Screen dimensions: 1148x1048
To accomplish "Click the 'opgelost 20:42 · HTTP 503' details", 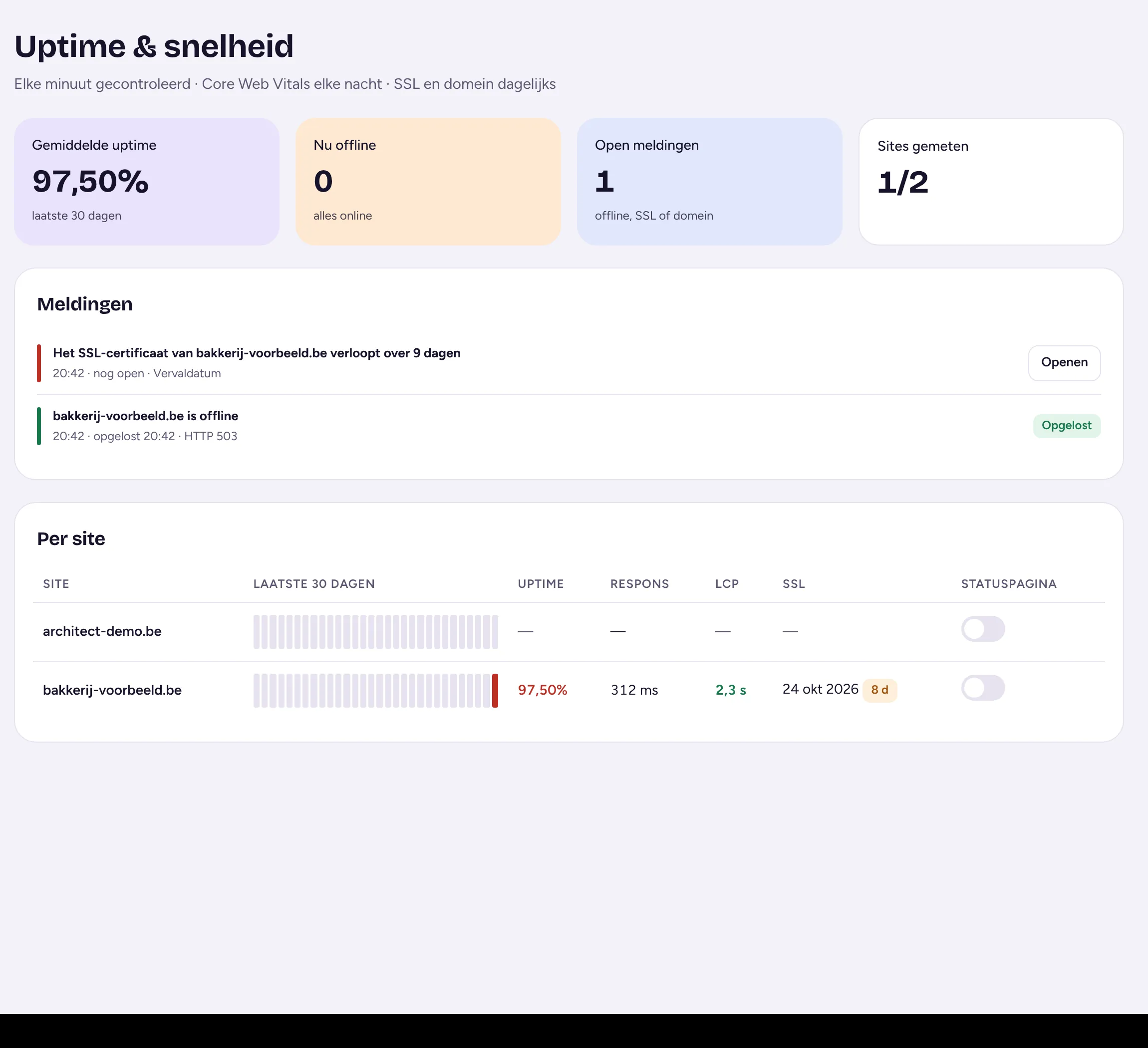I will (x=165, y=436).
